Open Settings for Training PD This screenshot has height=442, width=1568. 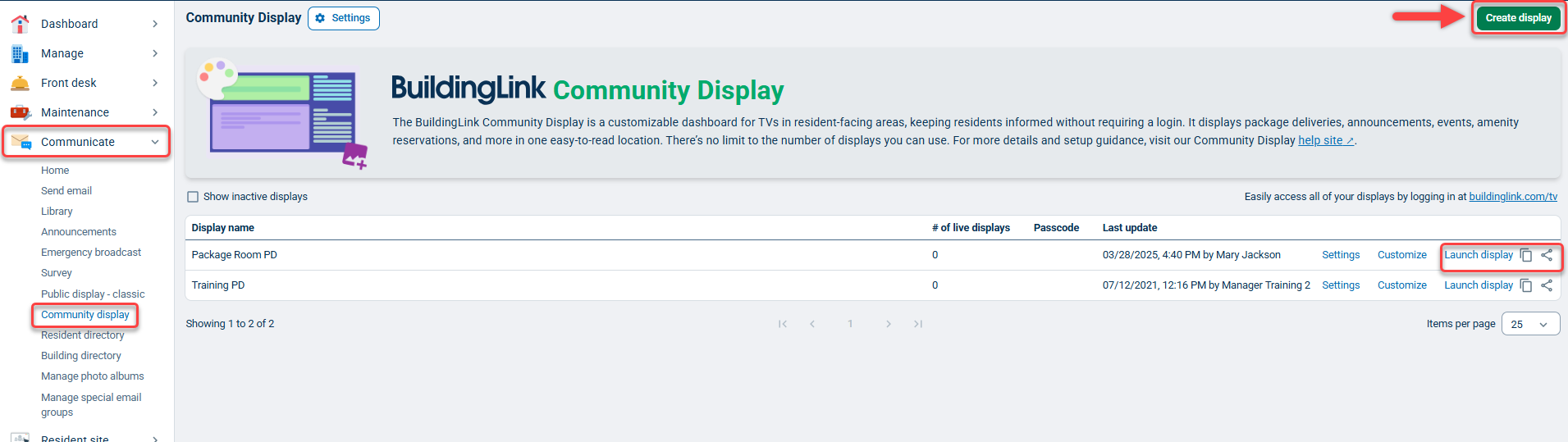point(1341,285)
